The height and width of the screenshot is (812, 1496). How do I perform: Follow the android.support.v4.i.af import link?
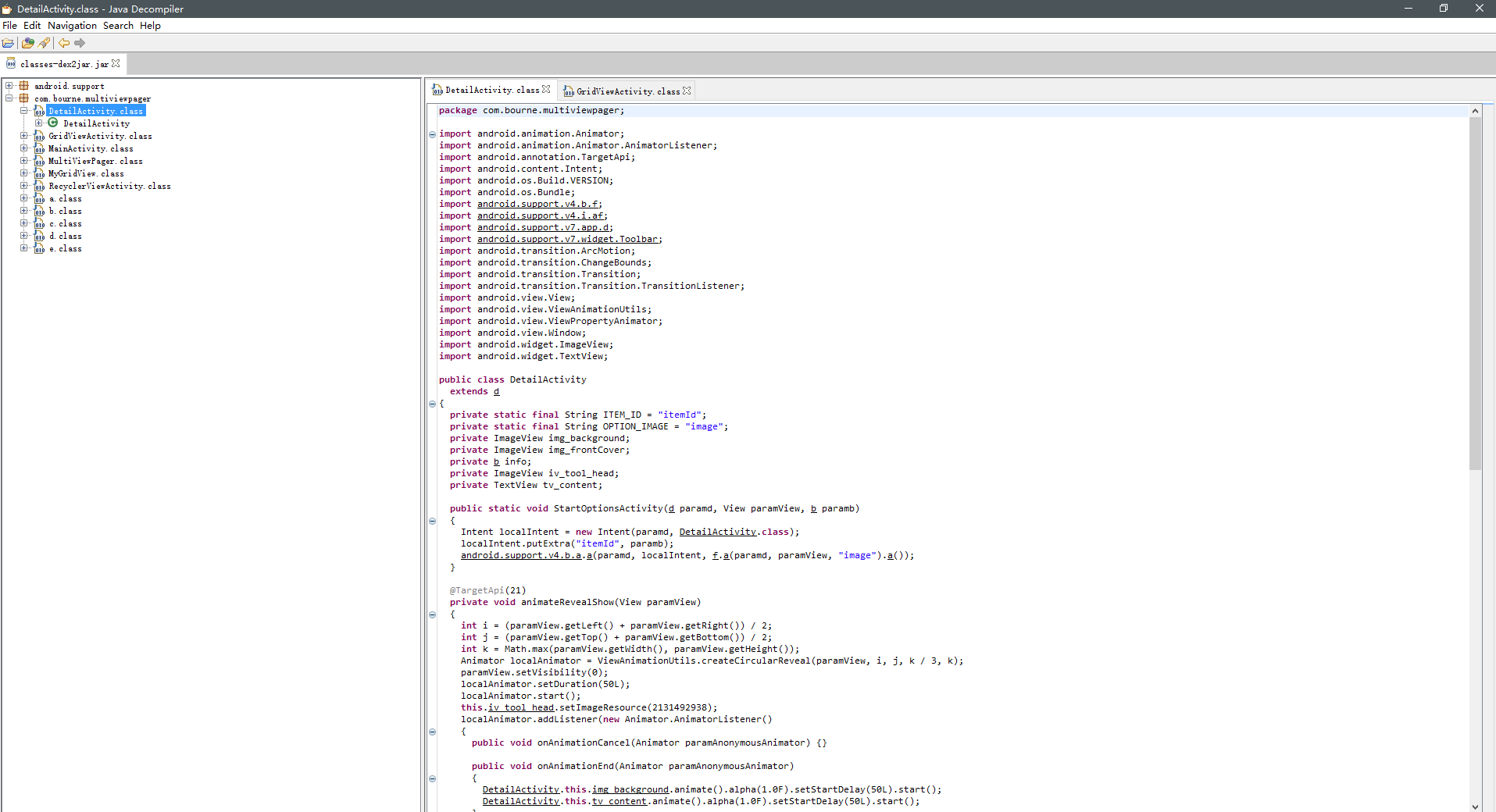(x=541, y=215)
